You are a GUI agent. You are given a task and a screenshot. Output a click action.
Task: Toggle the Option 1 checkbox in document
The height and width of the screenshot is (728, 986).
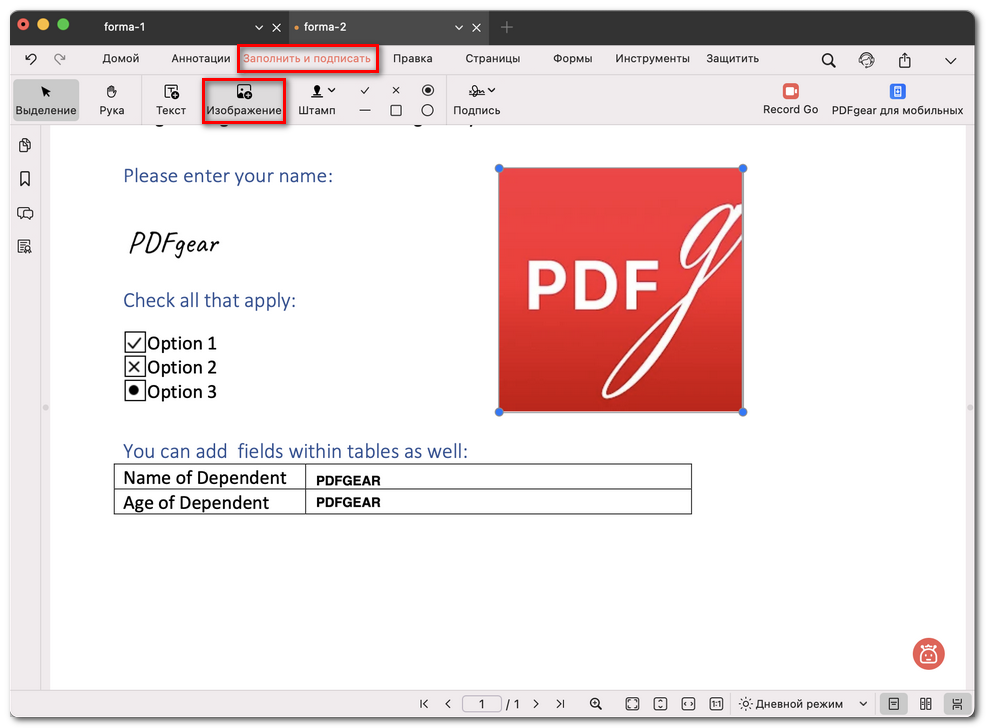click(x=135, y=343)
